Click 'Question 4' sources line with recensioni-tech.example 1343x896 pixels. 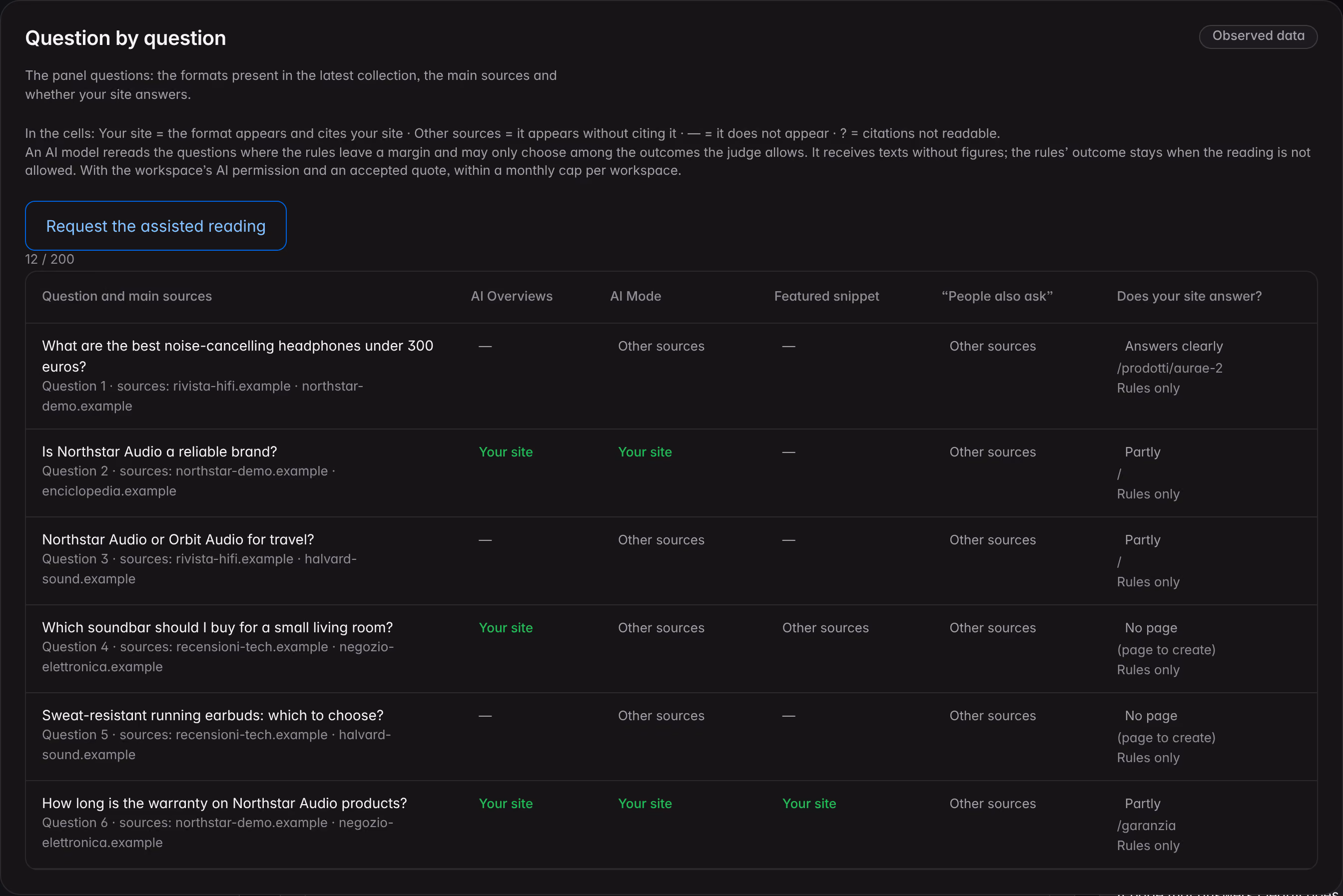coord(218,657)
